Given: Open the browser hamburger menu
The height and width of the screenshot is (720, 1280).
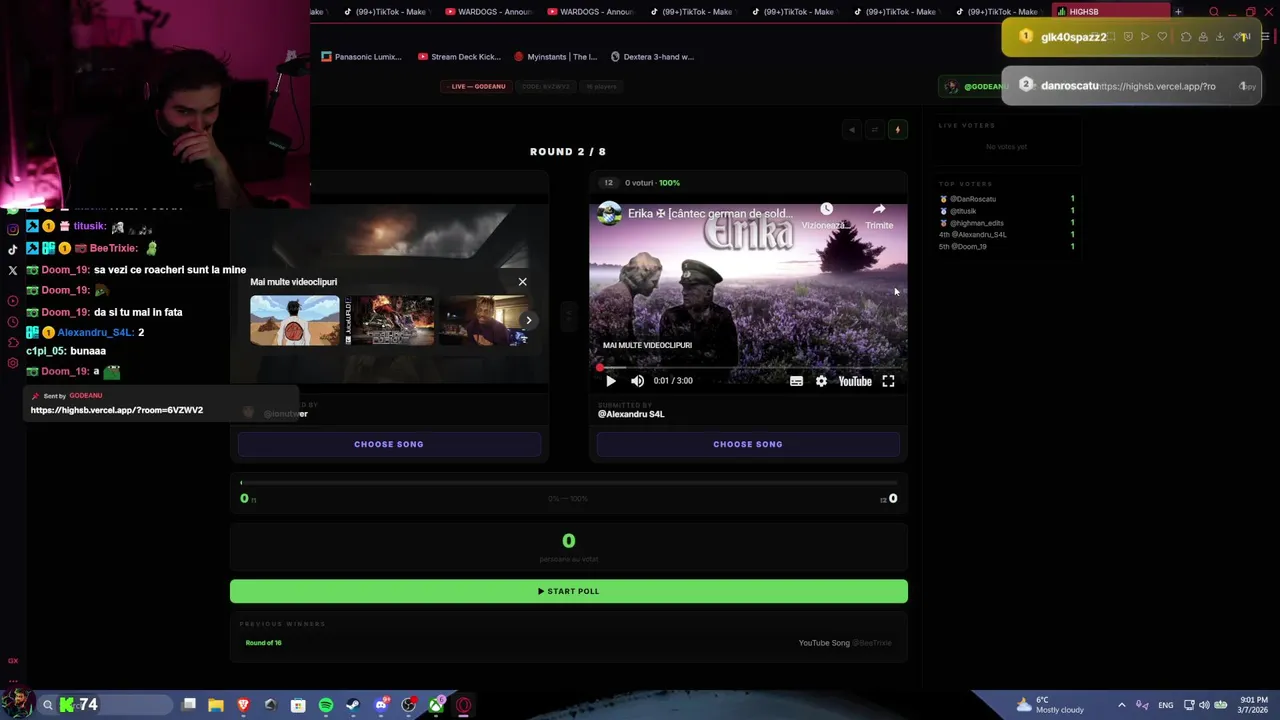Looking at the screenshot, I should point(1265,37).
